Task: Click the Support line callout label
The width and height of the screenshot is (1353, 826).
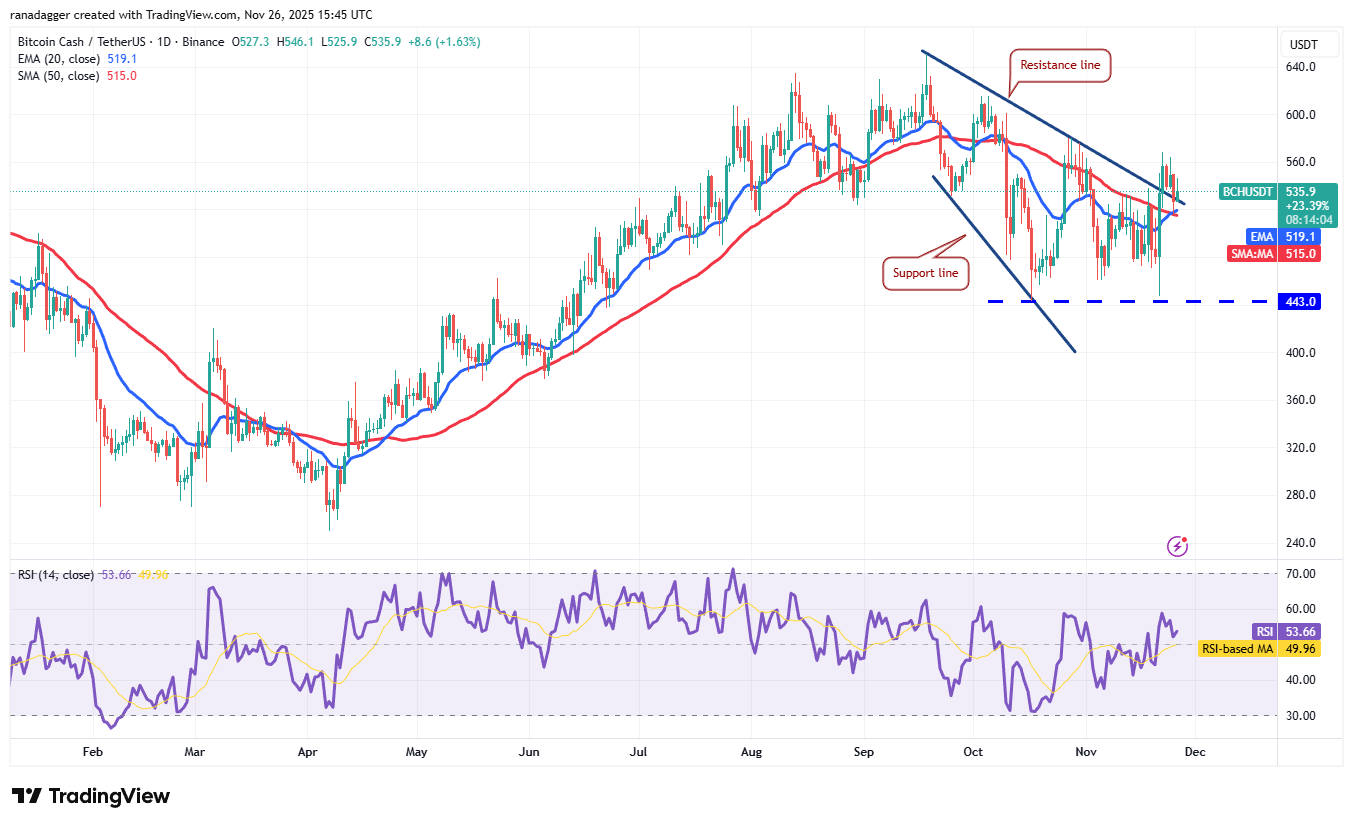Action: [x=925, y=273]
